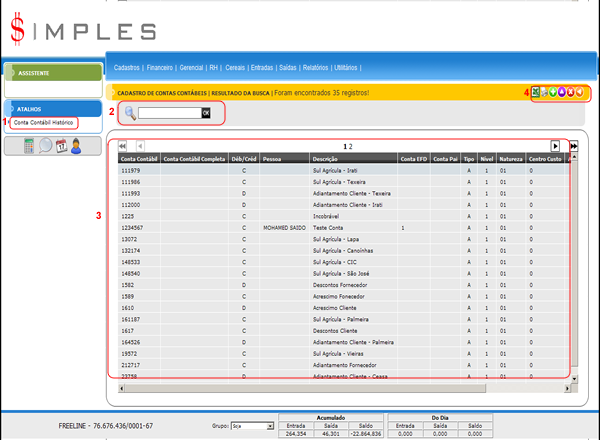
Task: Go to page 2 of results
Action: click(x=351, y=146)
